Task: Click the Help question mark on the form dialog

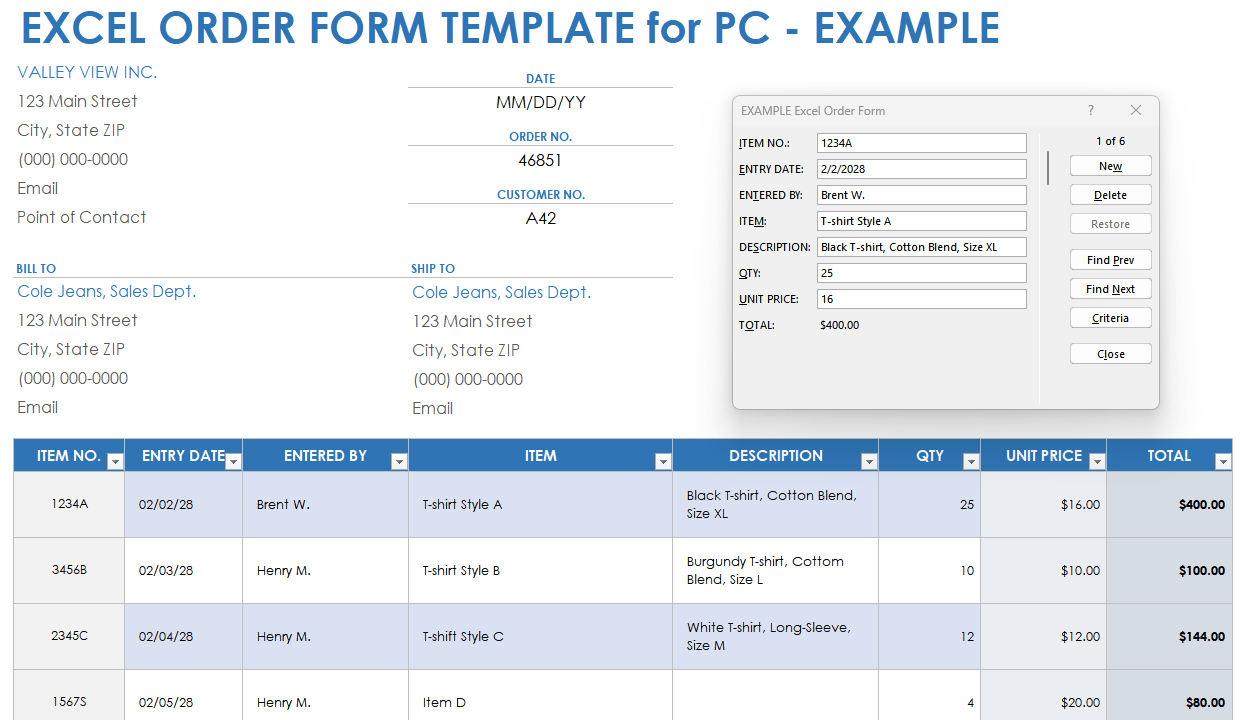Action: tap(1090, 110)
